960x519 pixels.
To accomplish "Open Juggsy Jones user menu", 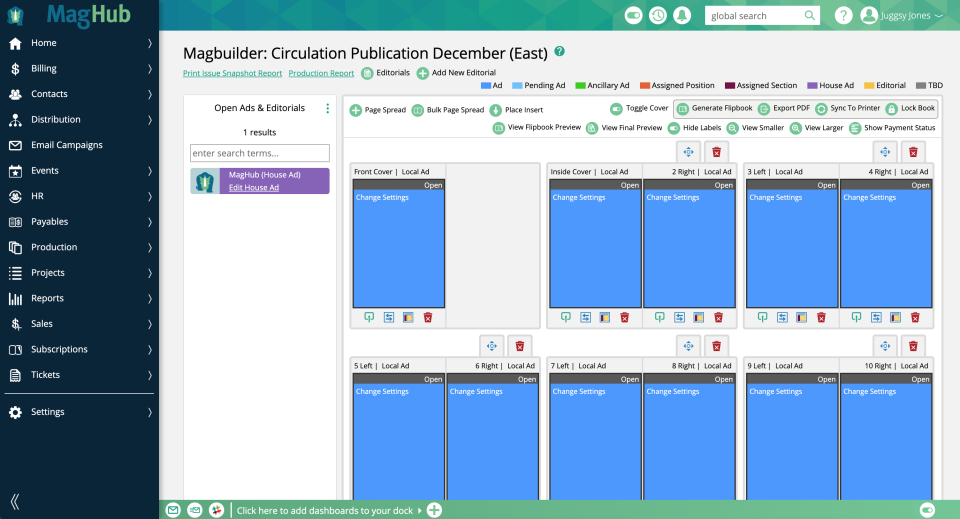I will (902, 15).
